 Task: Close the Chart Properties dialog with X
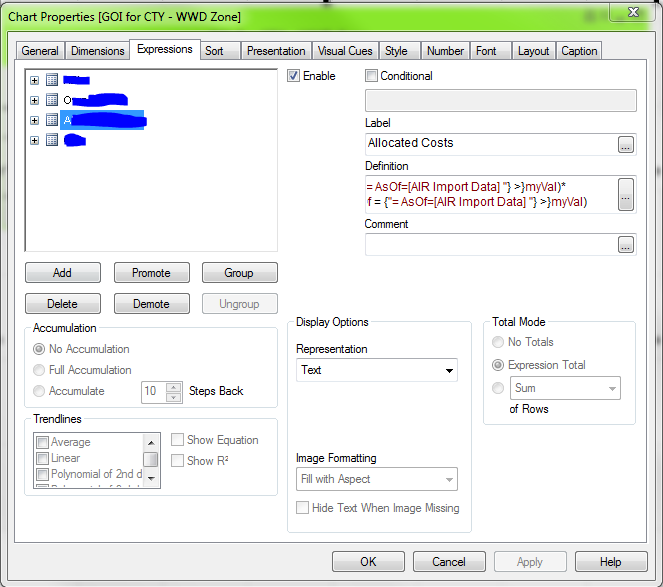(633, 12)
